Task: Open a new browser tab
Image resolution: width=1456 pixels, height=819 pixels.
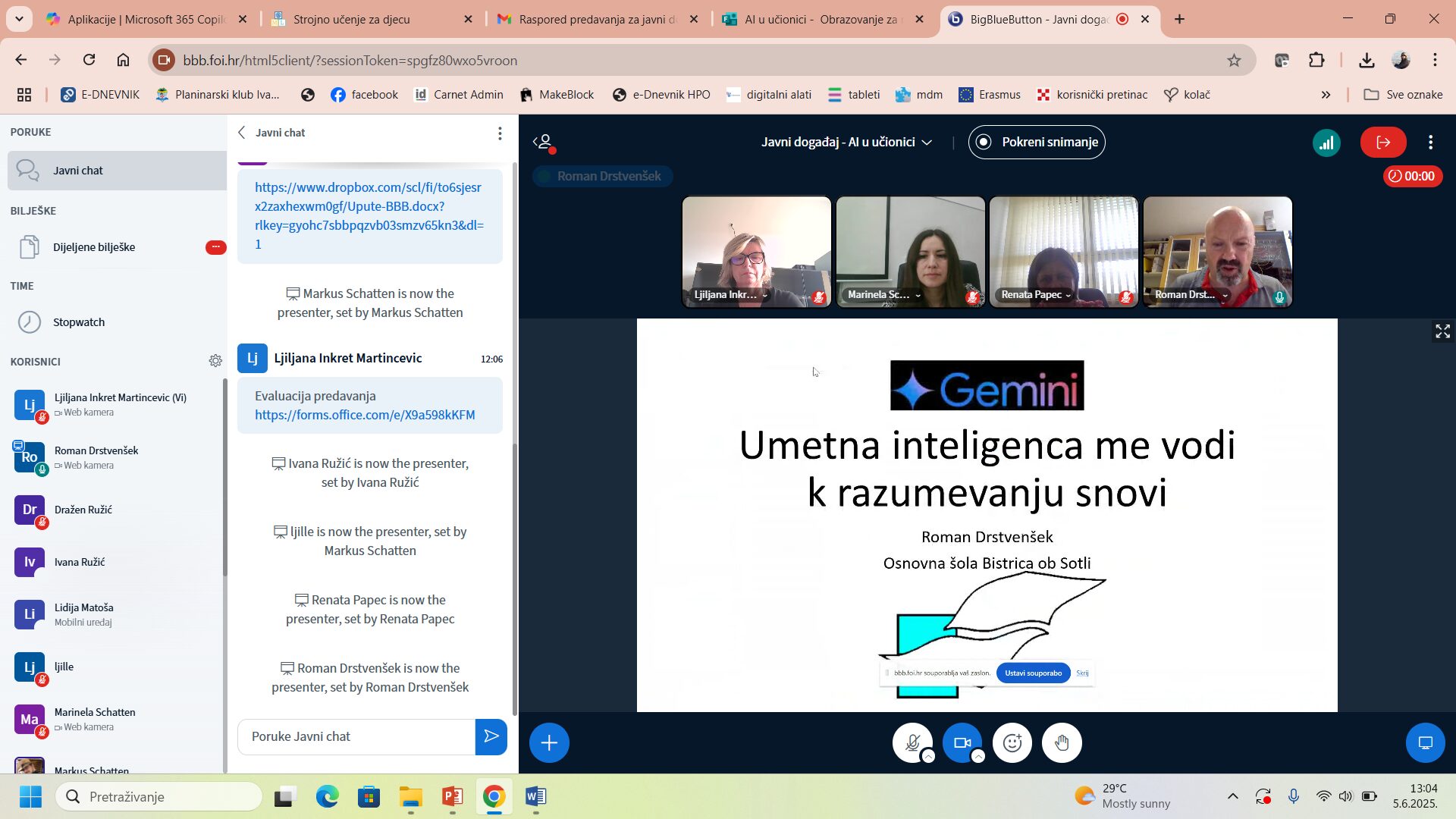Action: [1179, 20]
